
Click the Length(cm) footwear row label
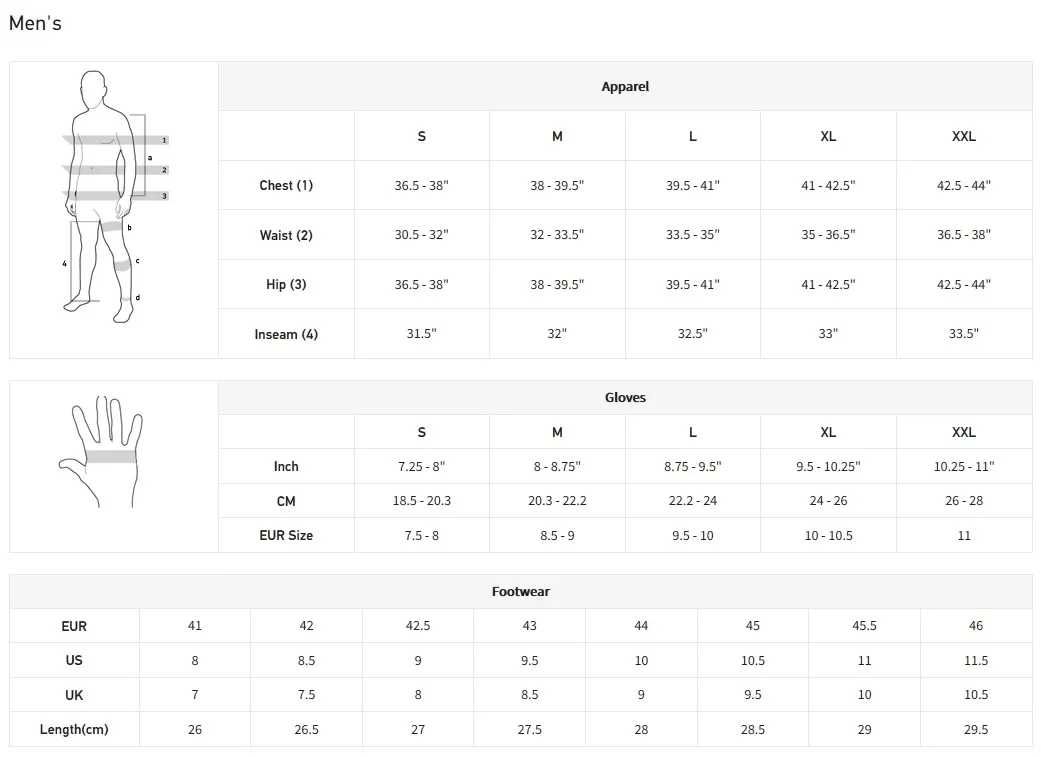[x=74, y=729]
